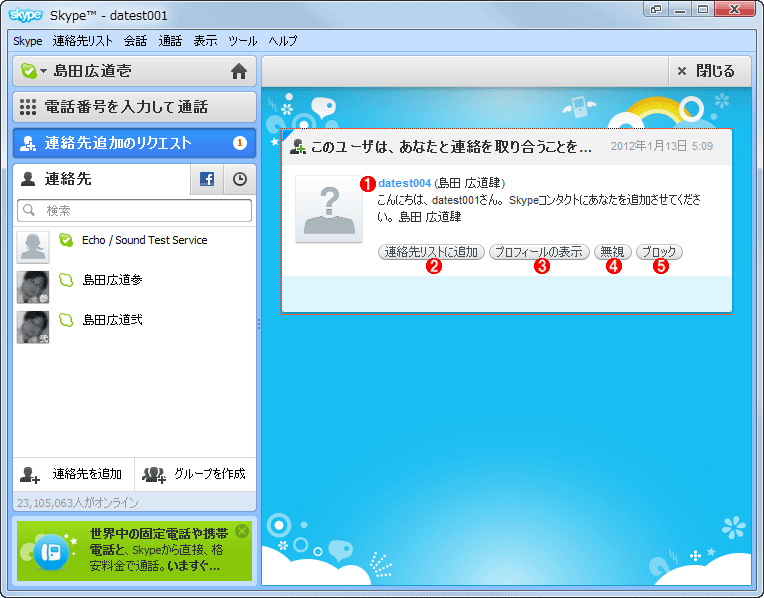Open the 連絡先リスト menu
The image size is (764, 598).
tap(82, 41)
